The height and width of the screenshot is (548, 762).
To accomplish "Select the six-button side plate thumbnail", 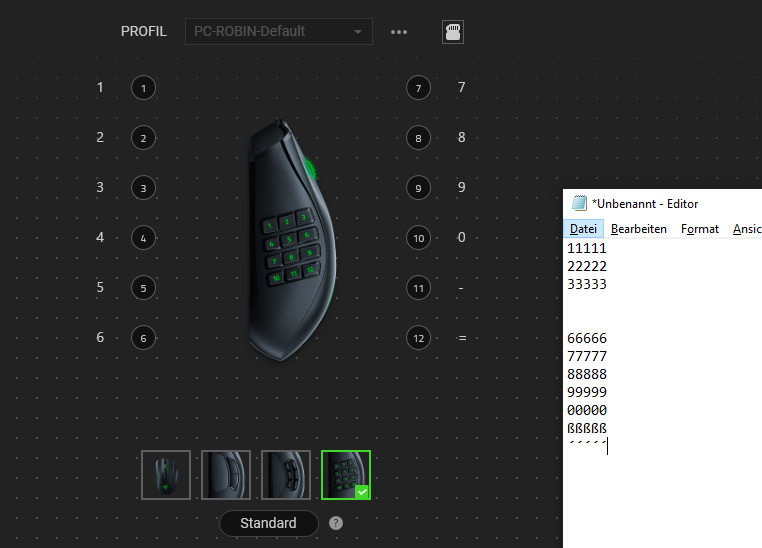I will pos(286,475).
